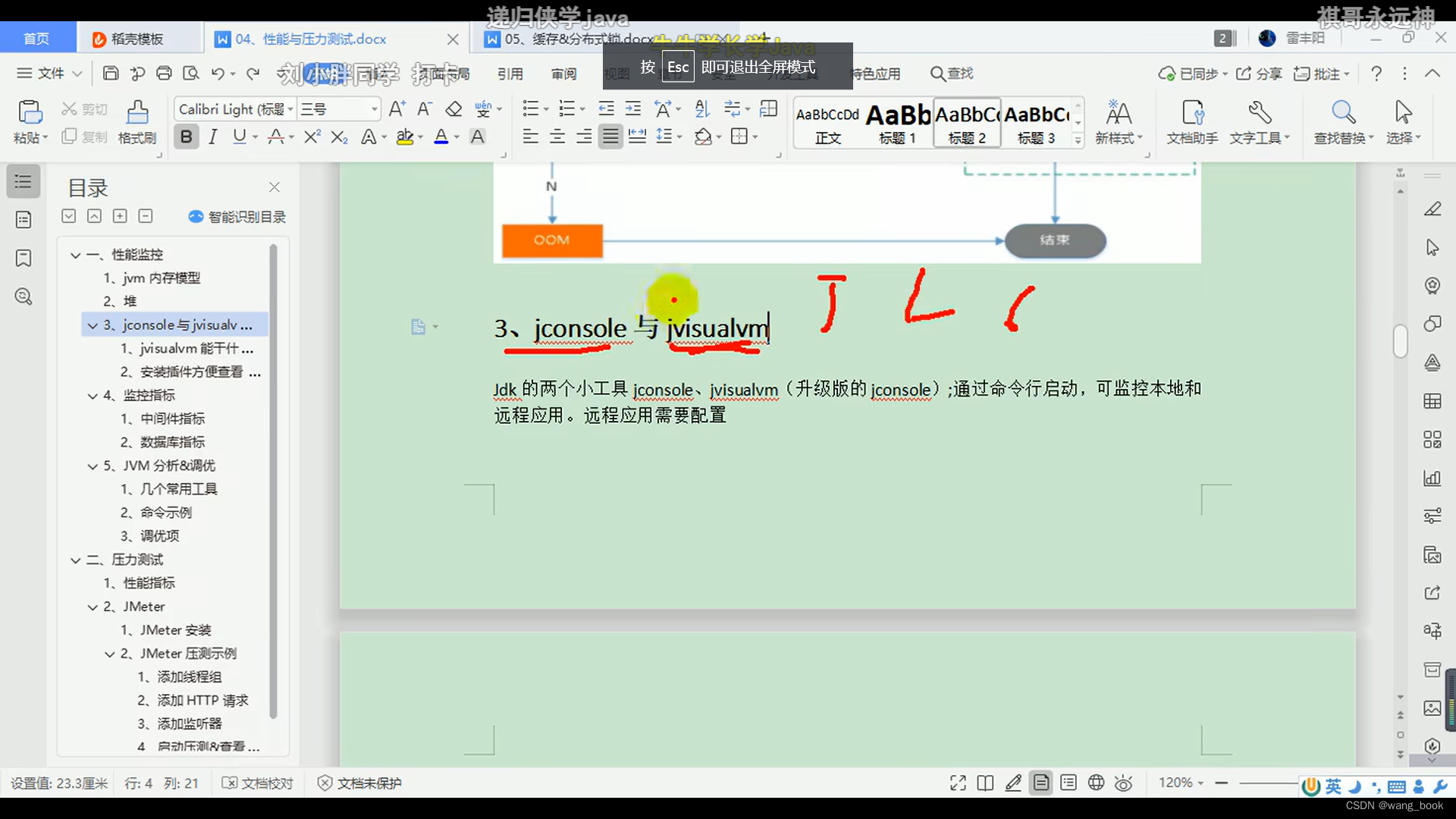Viewport: 1456px width, 819px height.
Task: Toggle Underline formatting
Action: point(240,136)
